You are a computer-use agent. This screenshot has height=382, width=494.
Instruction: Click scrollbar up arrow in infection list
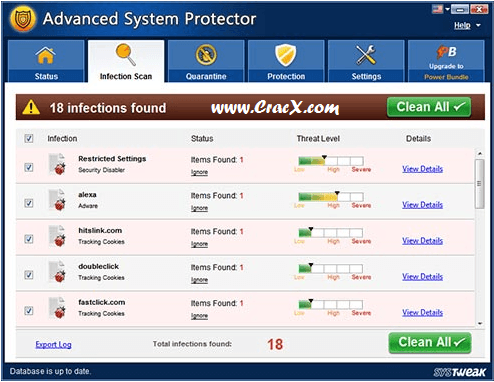480,154
